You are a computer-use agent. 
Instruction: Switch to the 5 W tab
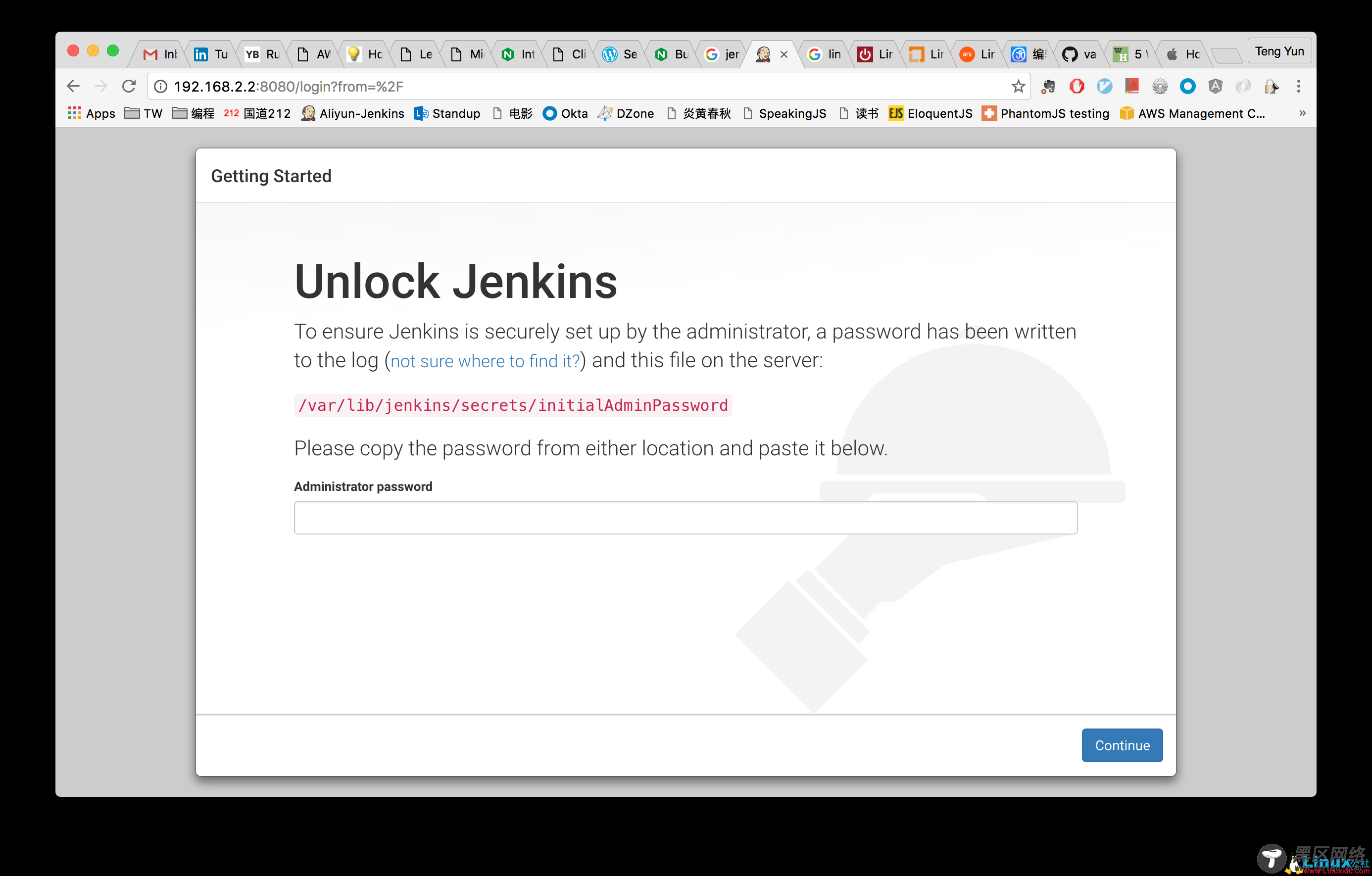tap(1131, 54)
